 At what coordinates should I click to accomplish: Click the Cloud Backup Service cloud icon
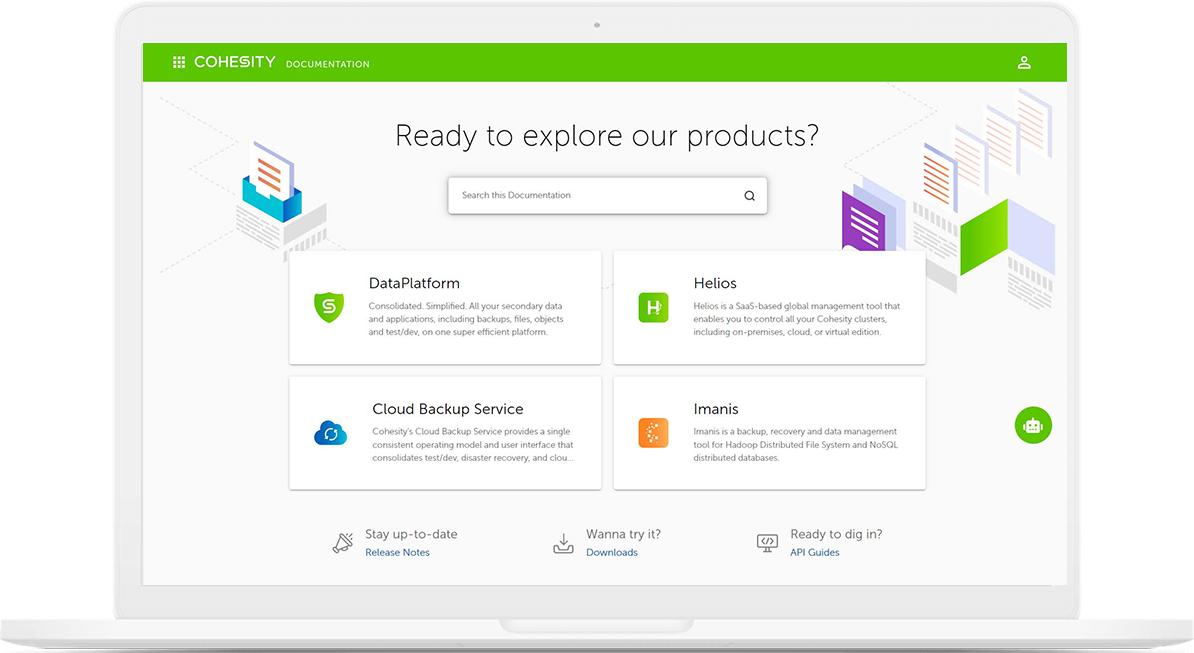pos(330,433)
